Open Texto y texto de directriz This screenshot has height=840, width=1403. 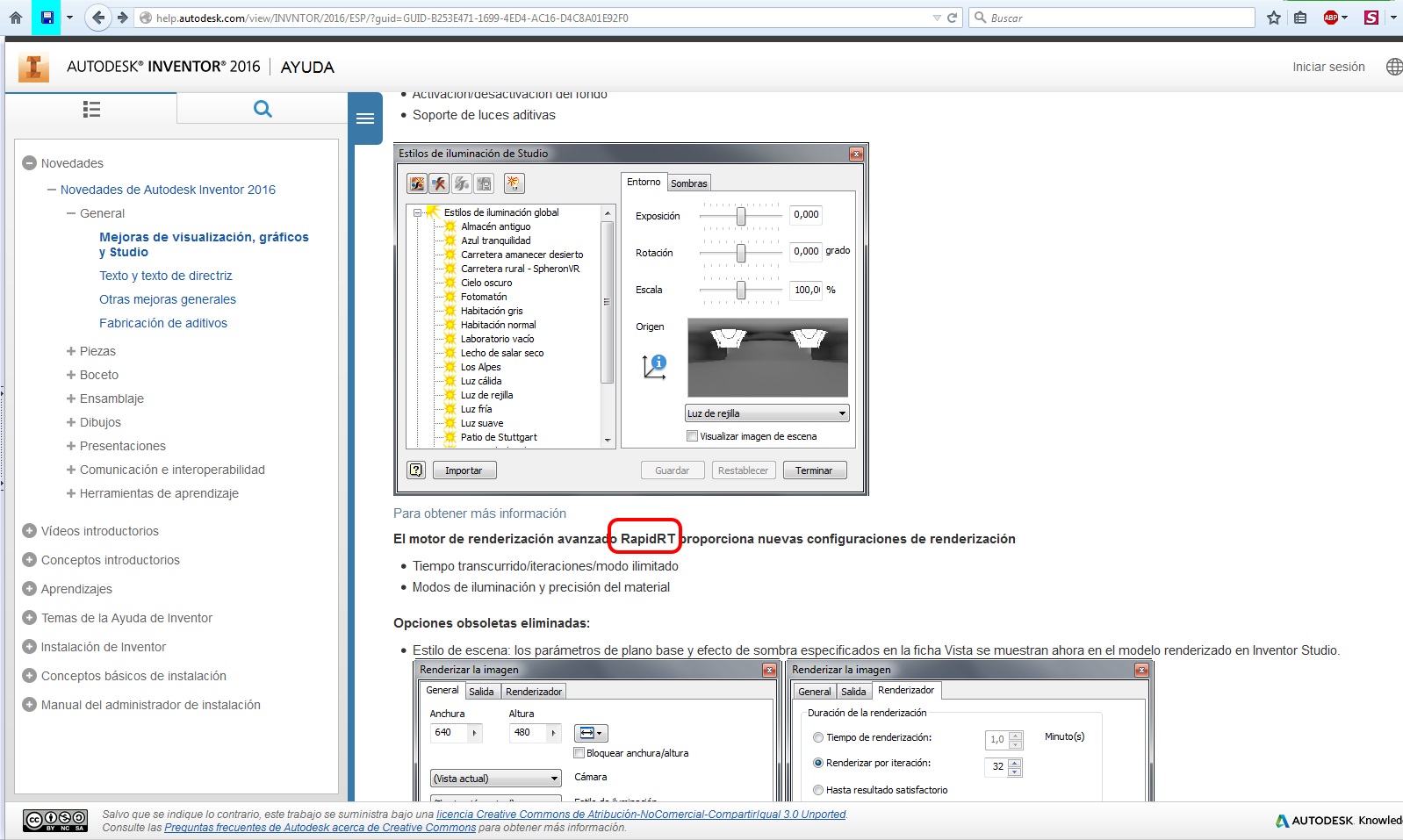point(166,276)
